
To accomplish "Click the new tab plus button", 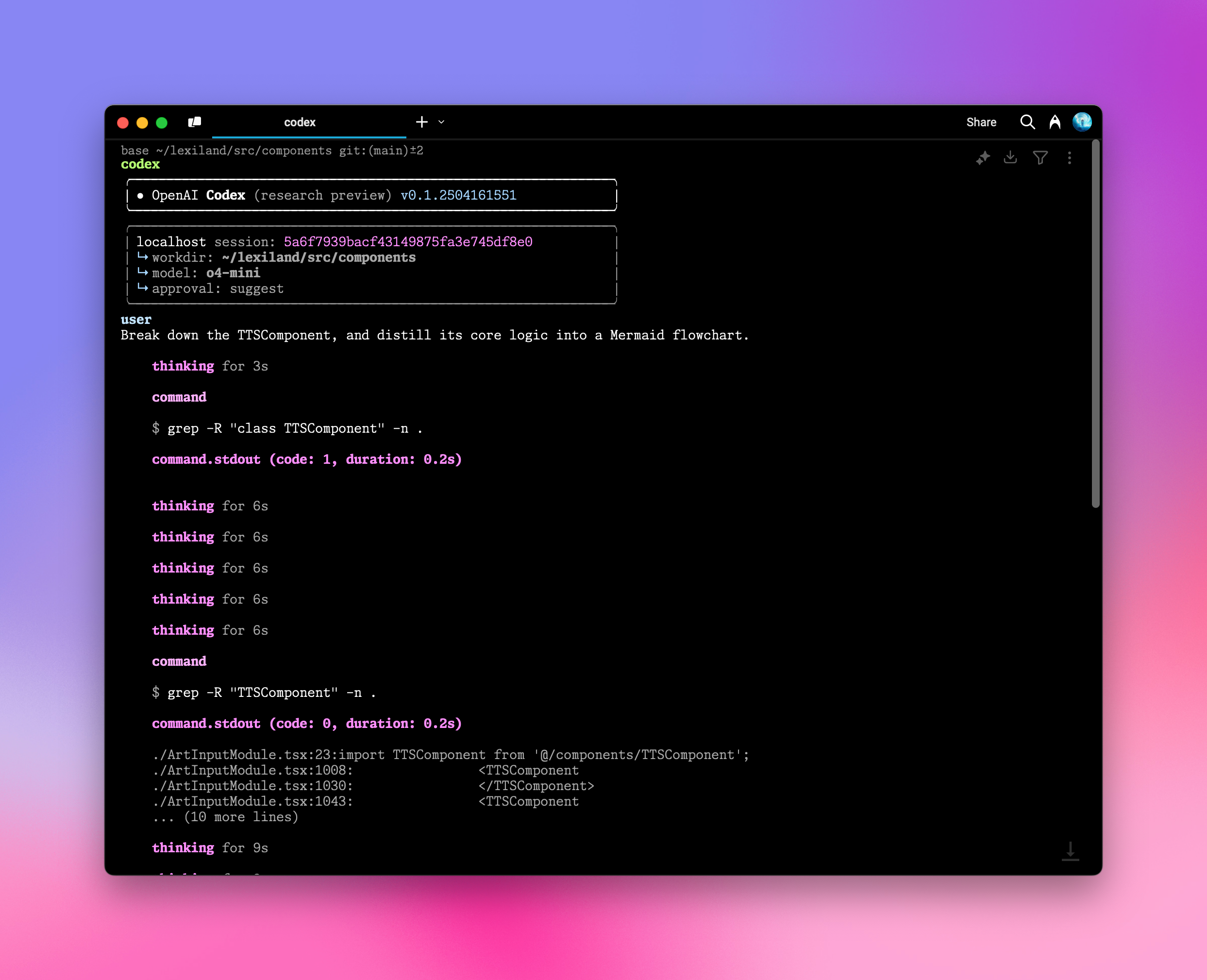I will (x=421, y=122).
